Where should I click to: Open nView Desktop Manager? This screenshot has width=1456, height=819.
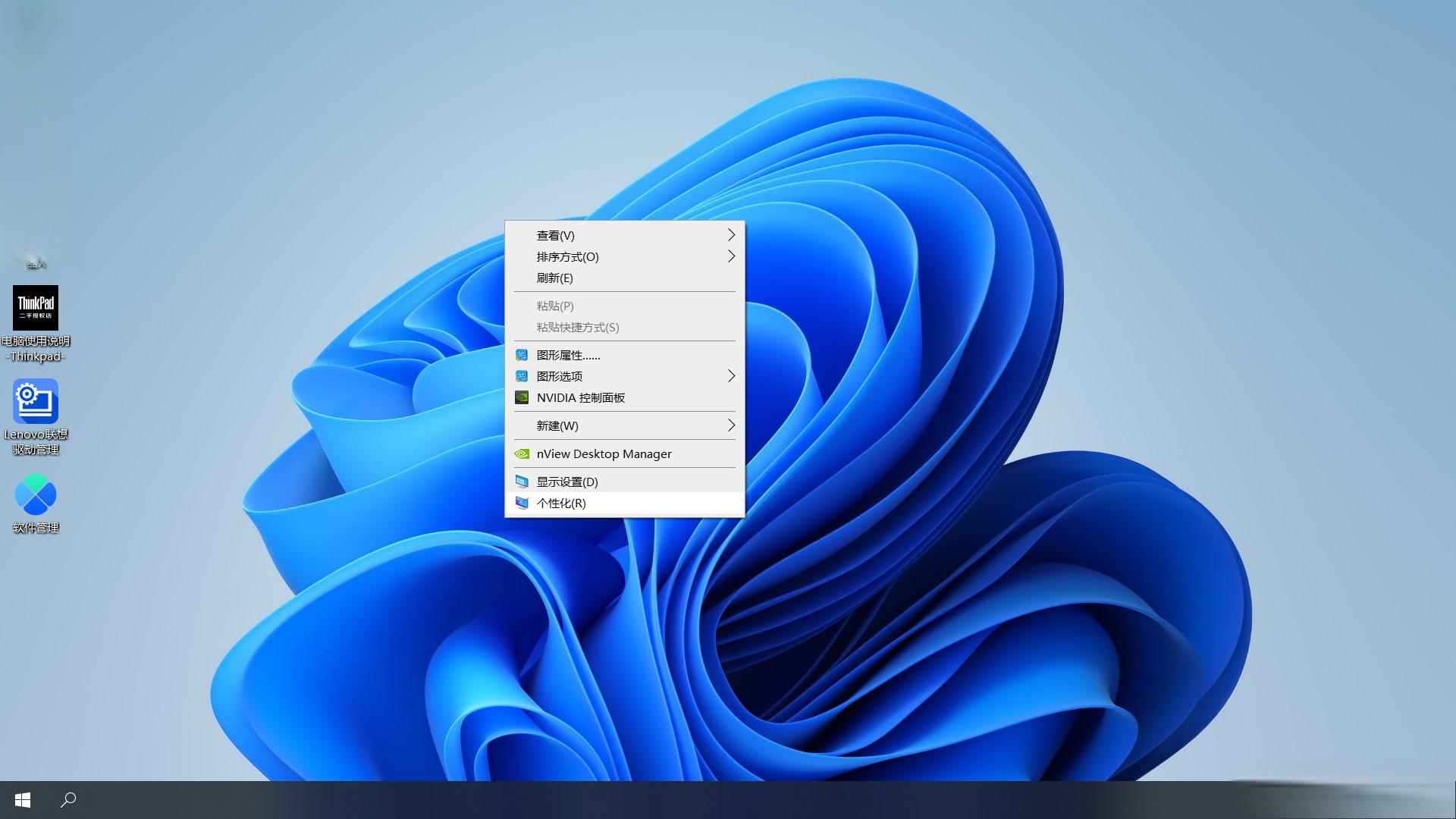tap(604, 454)
